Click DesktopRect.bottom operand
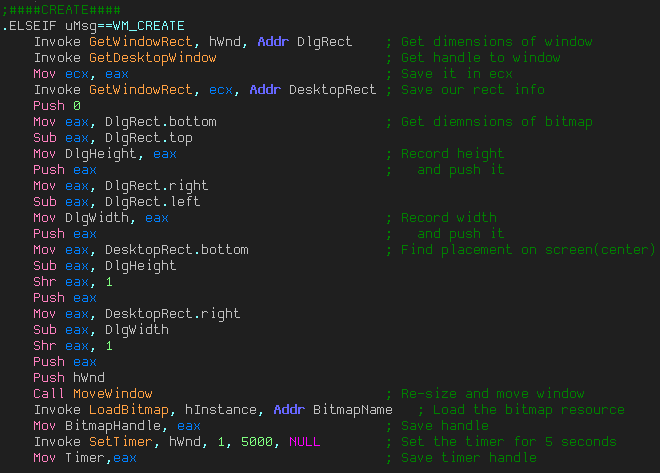This screenshot has height=473, width=660. pyautogui.click(x=177, y=250)
